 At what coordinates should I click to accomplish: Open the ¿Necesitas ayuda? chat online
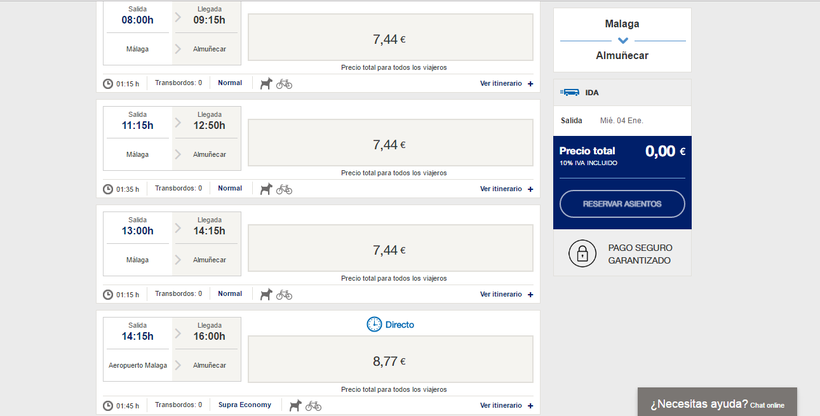tap(717, 404)
